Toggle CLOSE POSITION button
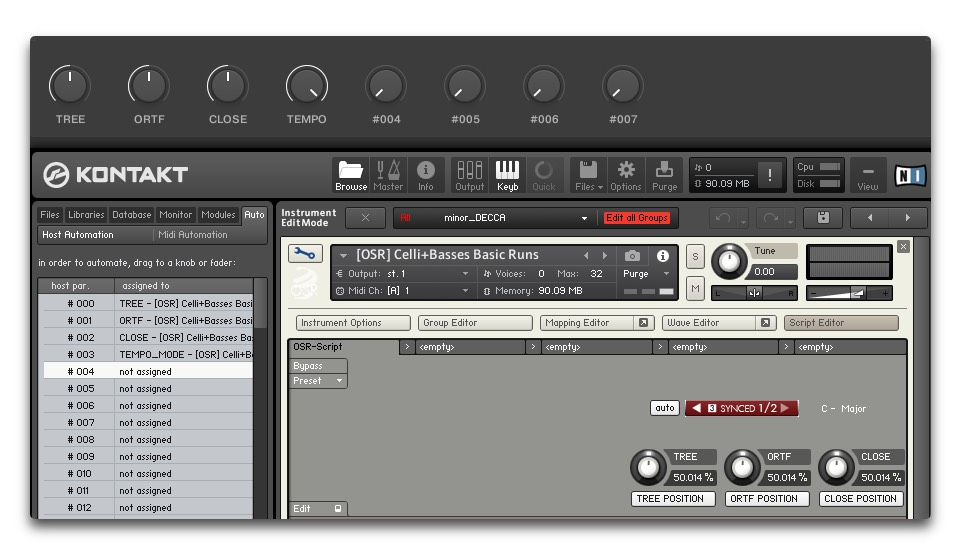The width and height of the screenshot is (962, 555). [x=861, y=499]
